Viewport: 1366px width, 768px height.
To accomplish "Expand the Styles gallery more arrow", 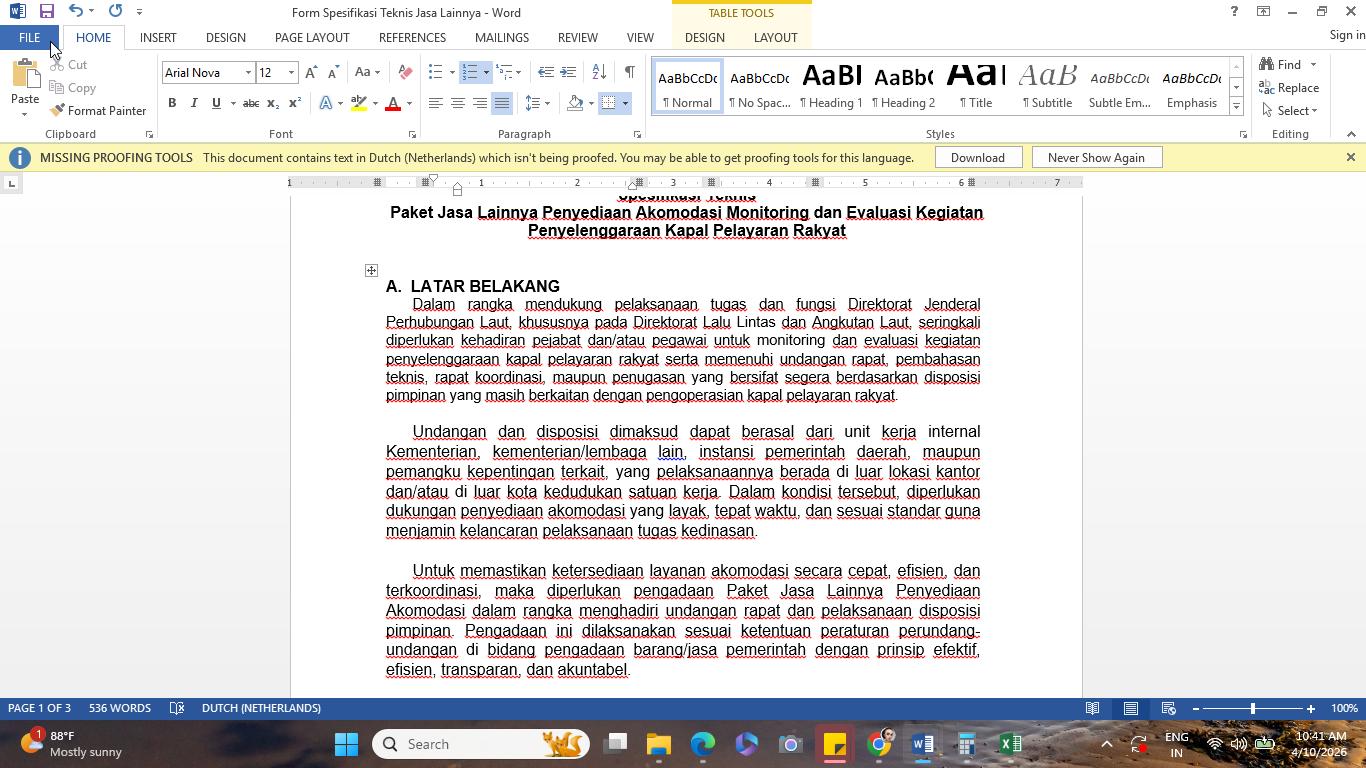I will 1236,107.
